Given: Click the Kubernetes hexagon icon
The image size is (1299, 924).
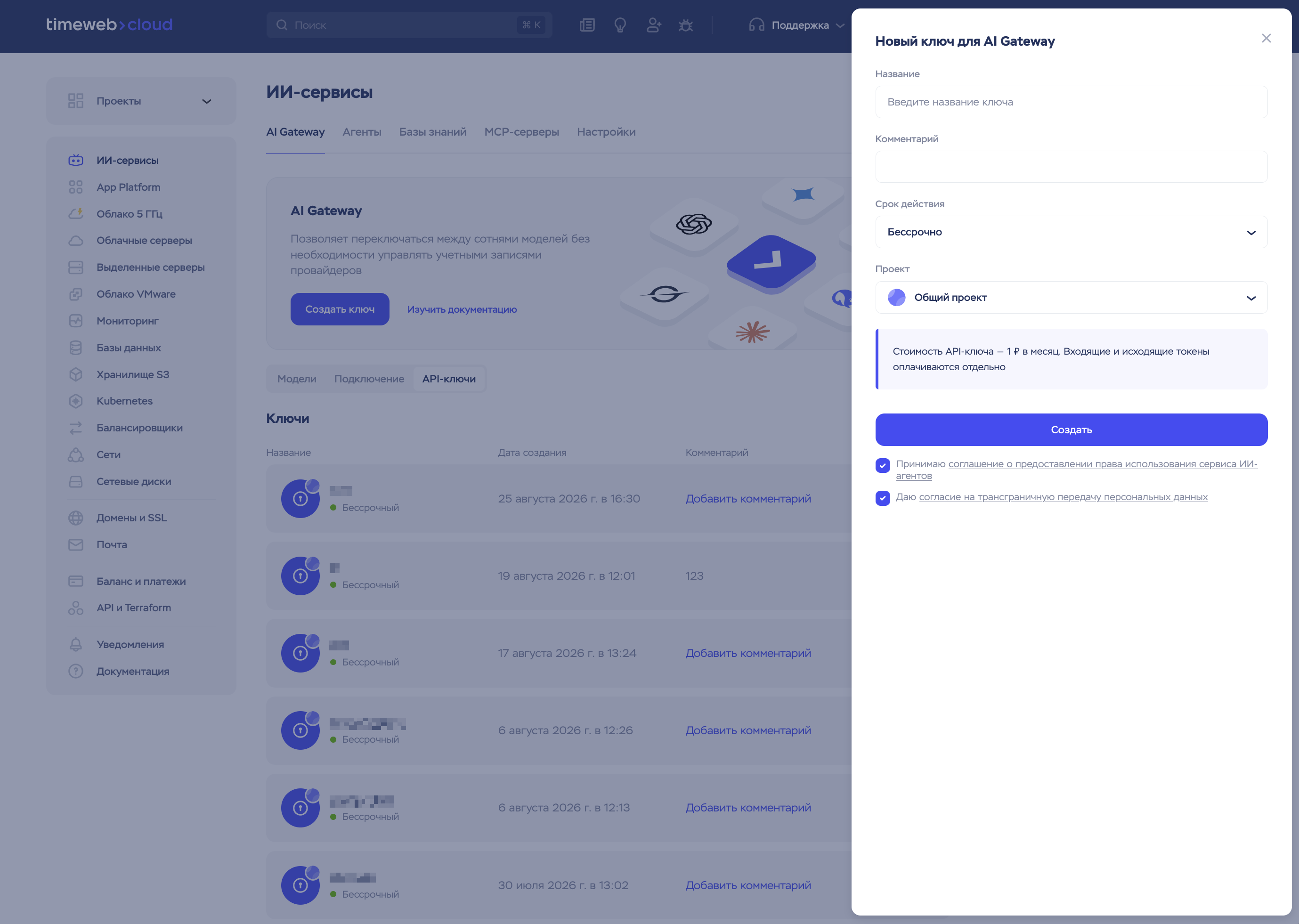Looking at the screenshot, I should coord(76,401).
